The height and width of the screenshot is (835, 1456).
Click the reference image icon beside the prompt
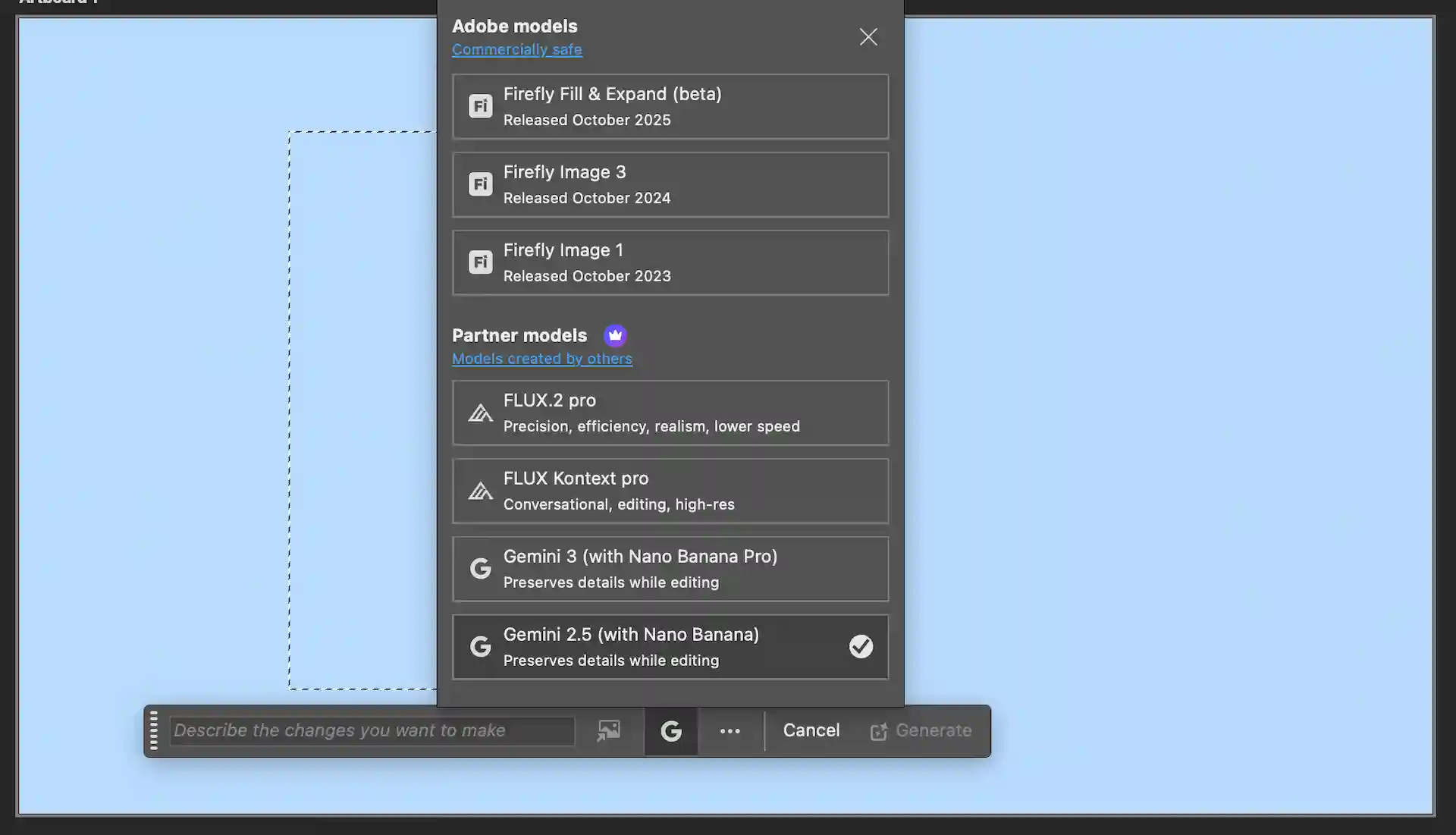(608, 730)
